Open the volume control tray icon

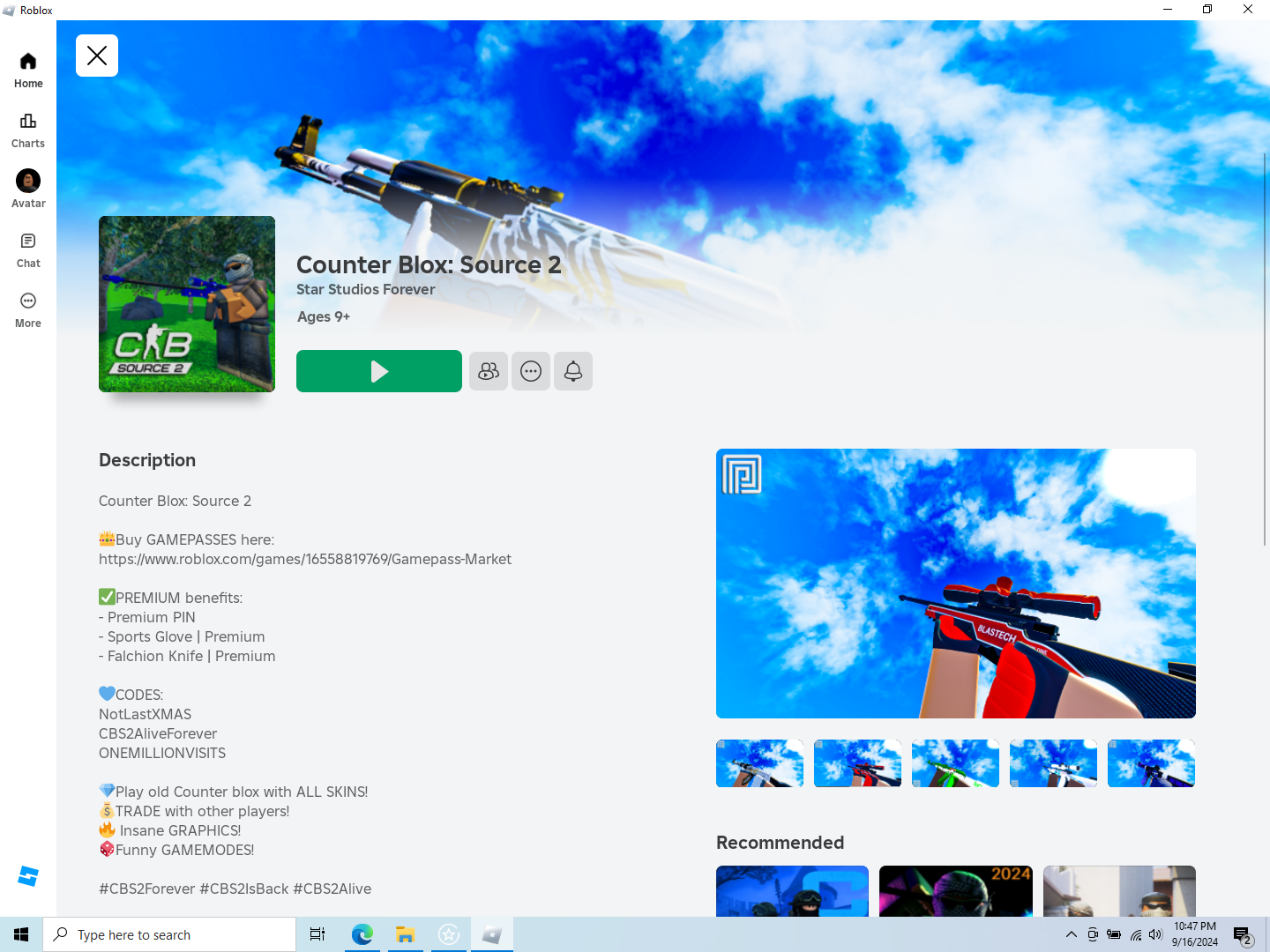click(x=1156, y=934)
